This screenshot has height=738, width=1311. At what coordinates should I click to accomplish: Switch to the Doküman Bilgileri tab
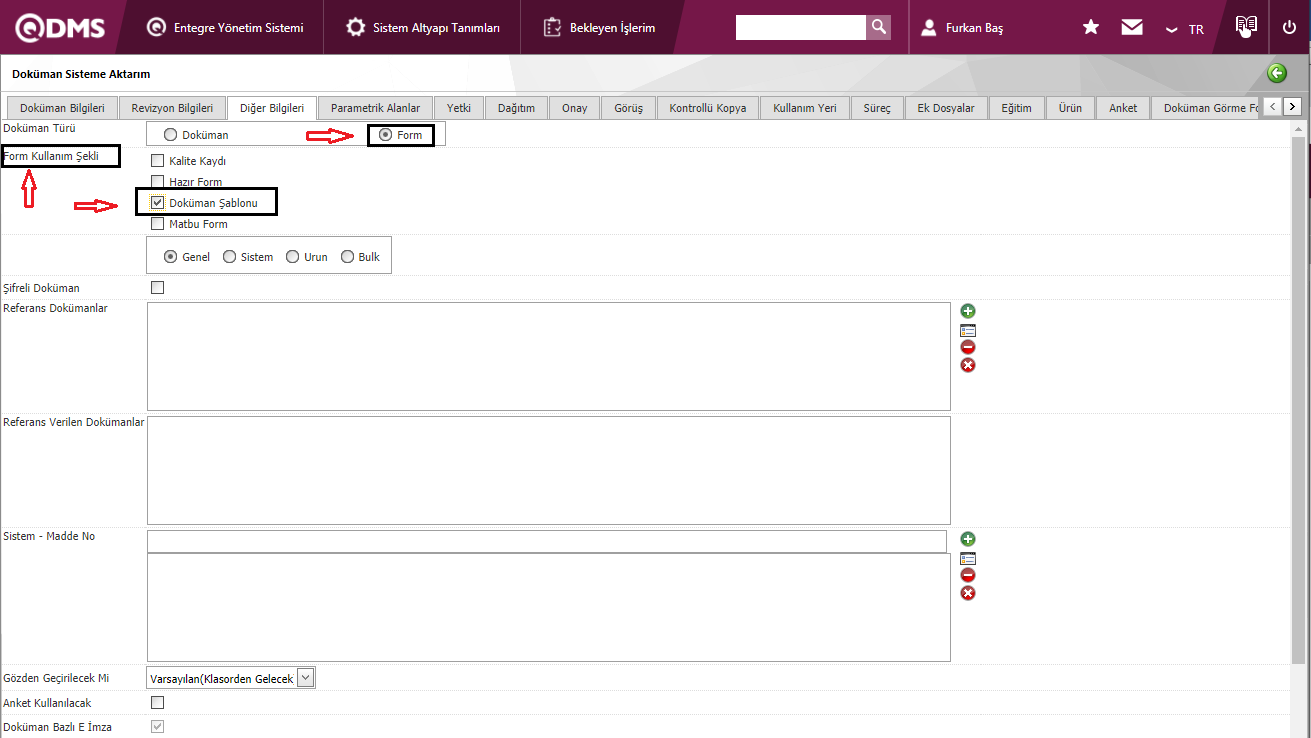[62, 108]
